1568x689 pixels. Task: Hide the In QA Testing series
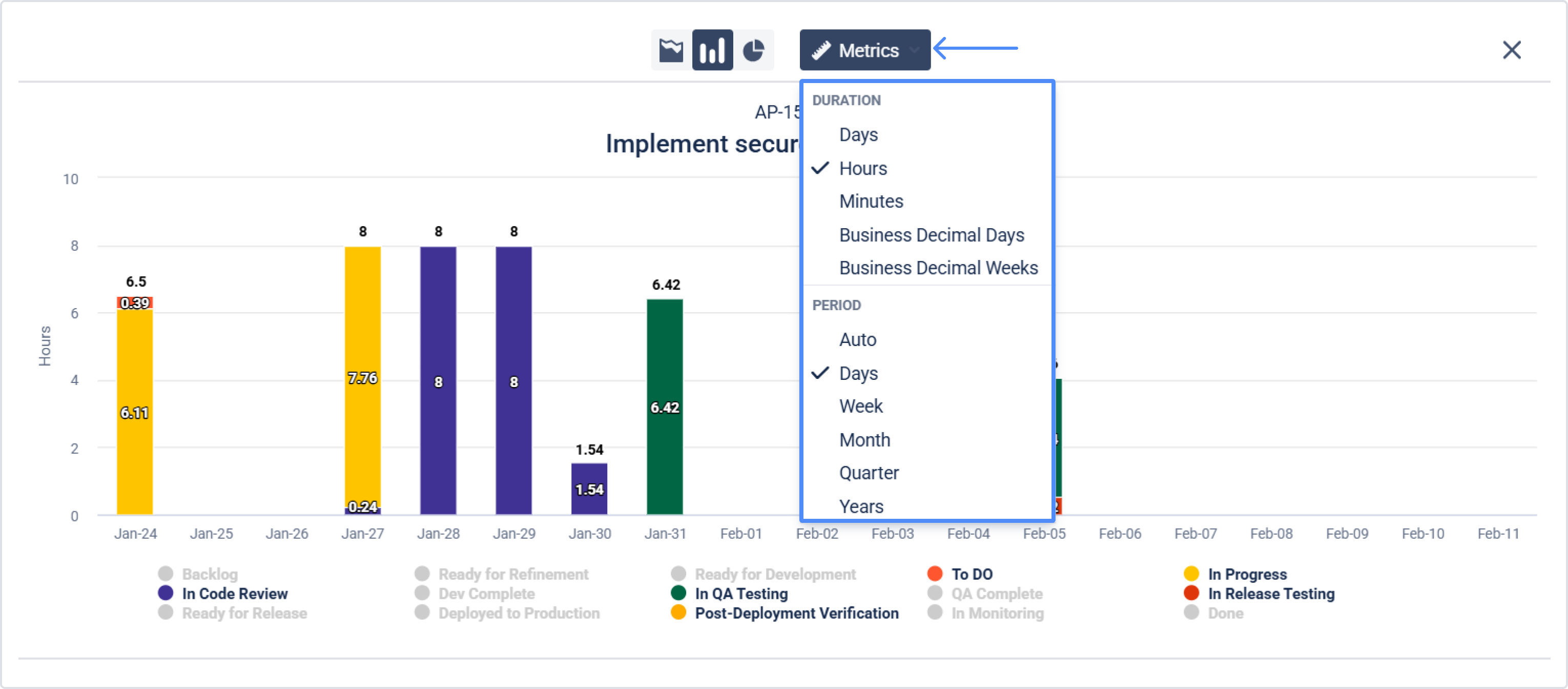[741, 593]
